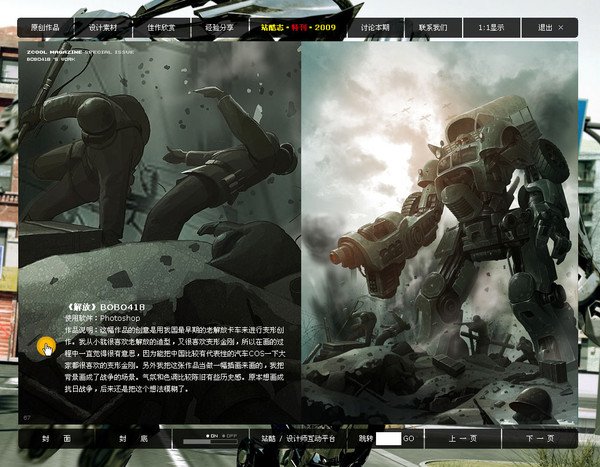Click the right page robot illustration
600x467 pixels.
pos(439,232)
